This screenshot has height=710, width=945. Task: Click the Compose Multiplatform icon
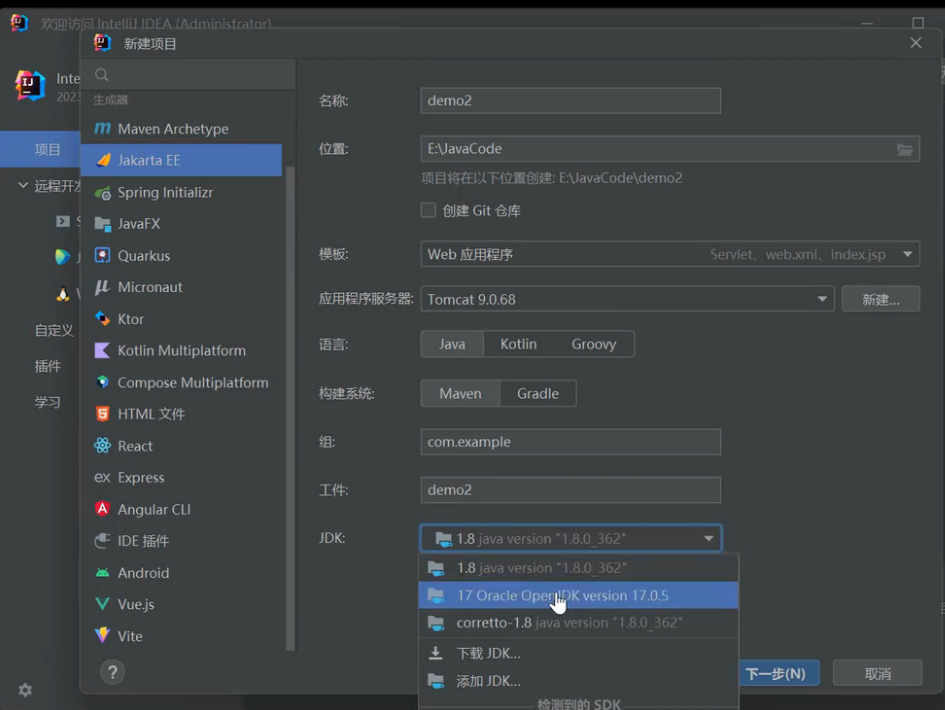[102, 382]
